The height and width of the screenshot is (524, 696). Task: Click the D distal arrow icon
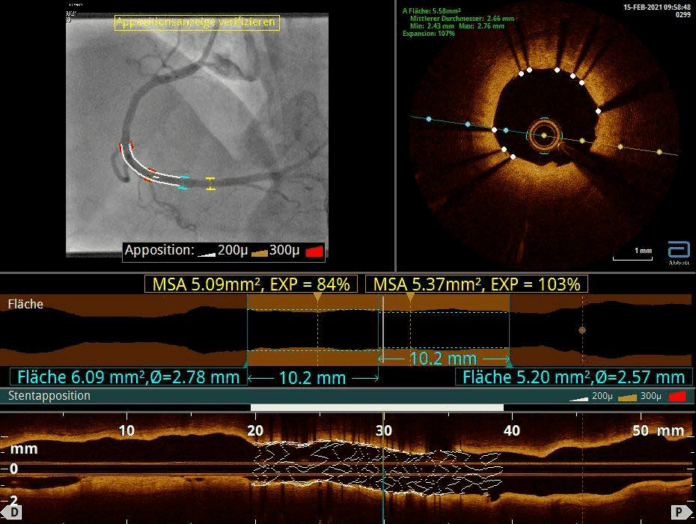[12, 512]
